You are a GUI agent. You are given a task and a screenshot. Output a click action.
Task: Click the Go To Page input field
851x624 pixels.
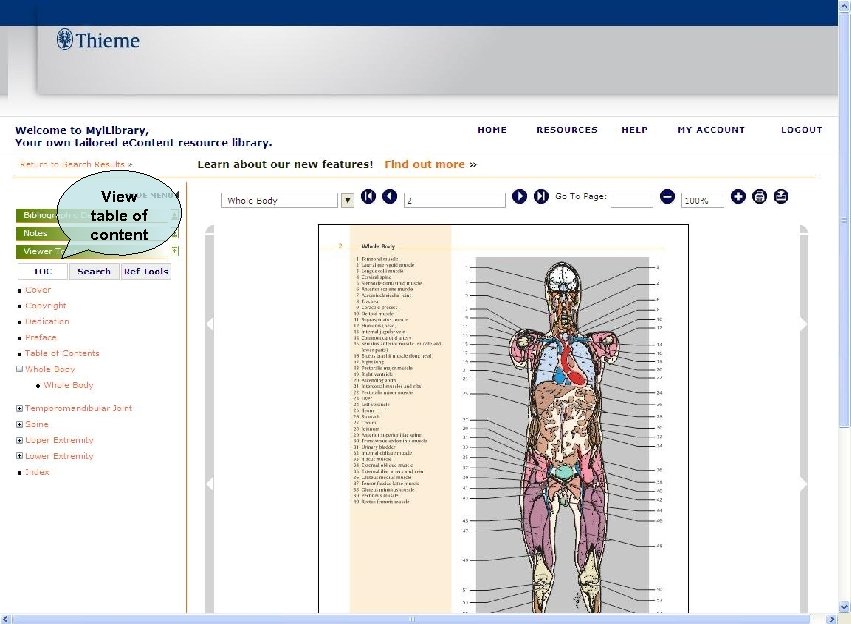(x=632, y=200)
